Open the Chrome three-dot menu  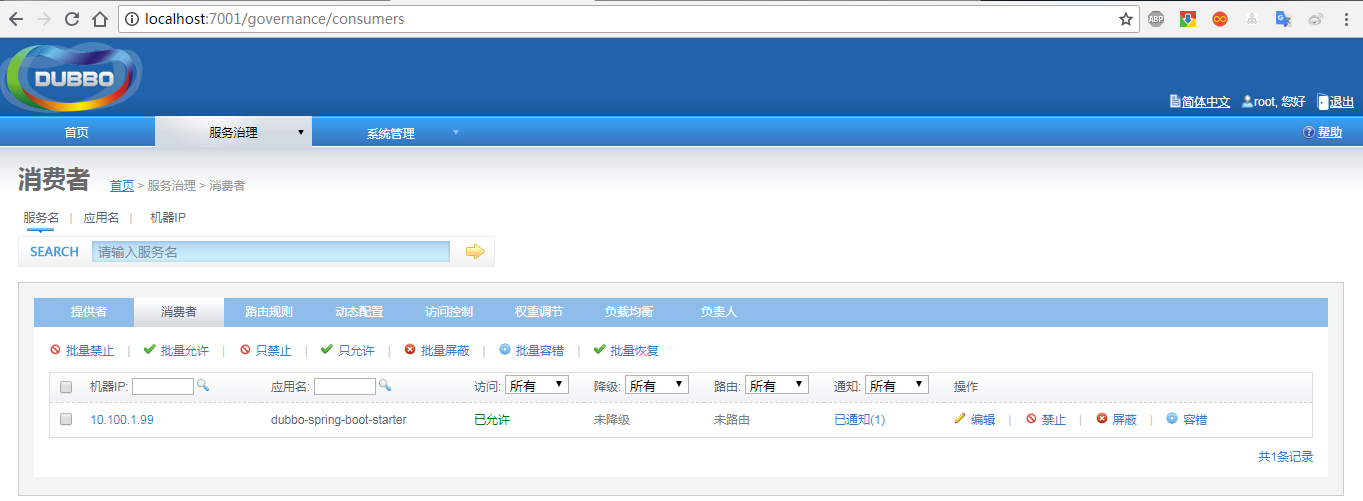pyautogui.click(x=1346, y=19)
